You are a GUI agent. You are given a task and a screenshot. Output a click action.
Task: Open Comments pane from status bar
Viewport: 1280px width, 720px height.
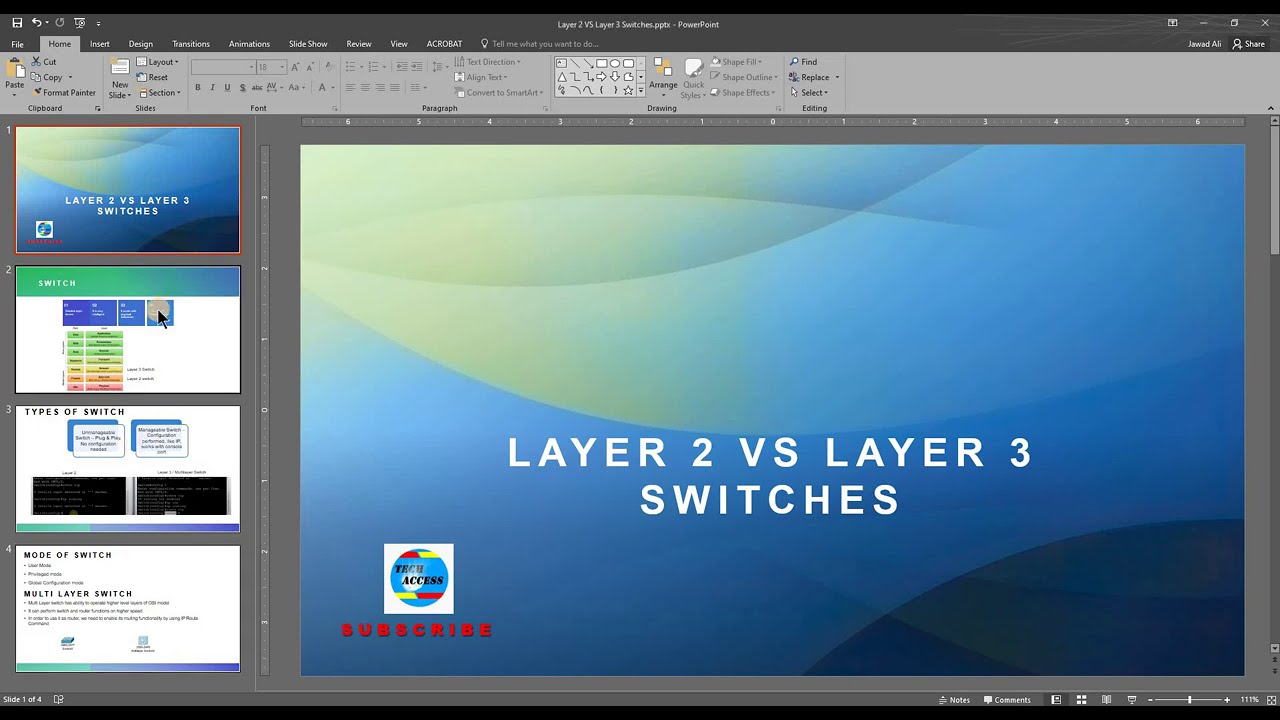click(x=1007, y=699)
